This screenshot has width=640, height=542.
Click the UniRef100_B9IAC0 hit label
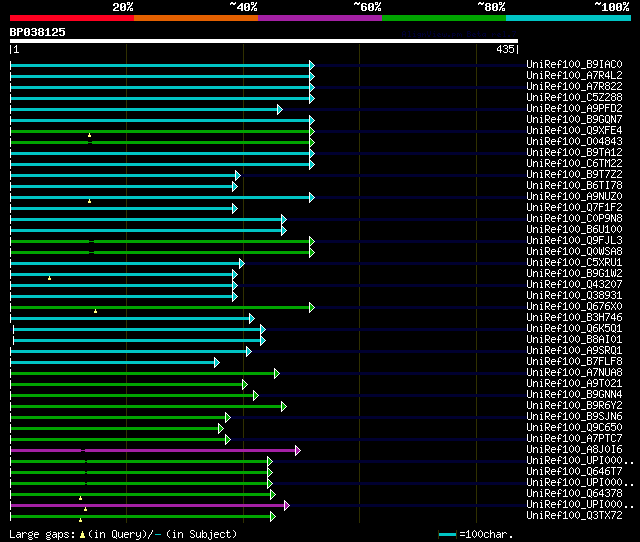coord(574,64)
